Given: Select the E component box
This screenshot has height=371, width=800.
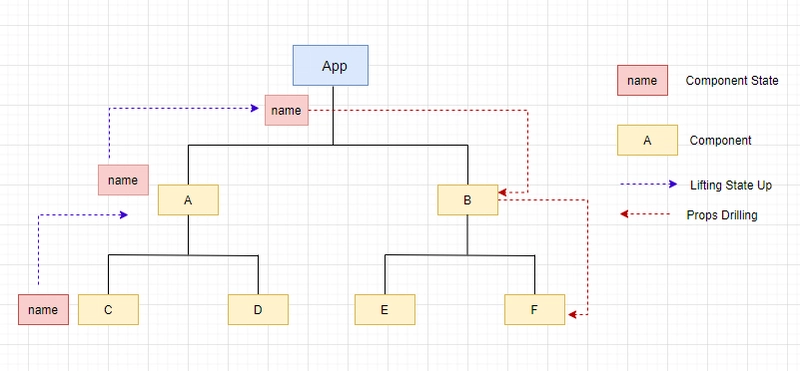Looking at the screenshot, I should tap(385, 309).
